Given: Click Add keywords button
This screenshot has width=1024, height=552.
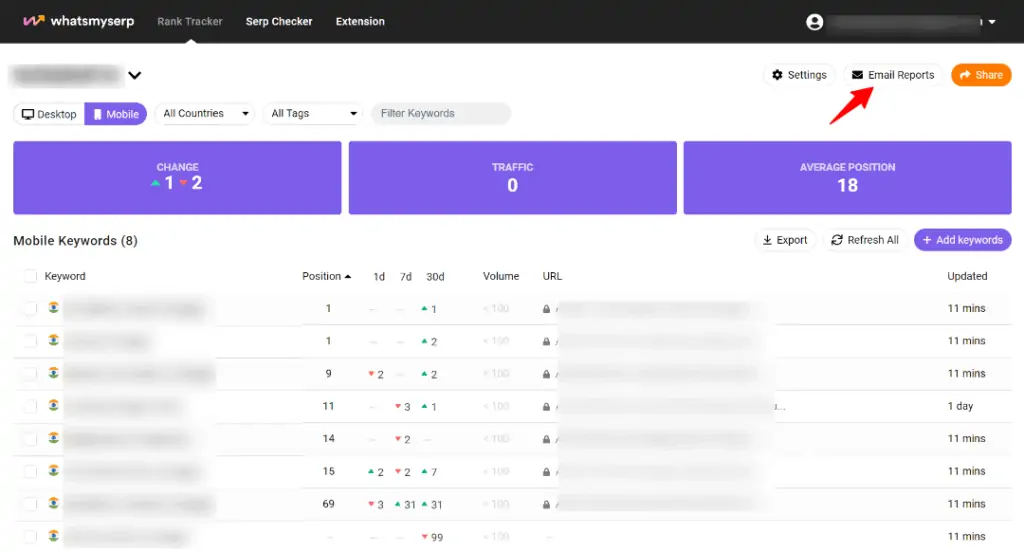Looking at the screenshot, I should (x=963, y=240).
